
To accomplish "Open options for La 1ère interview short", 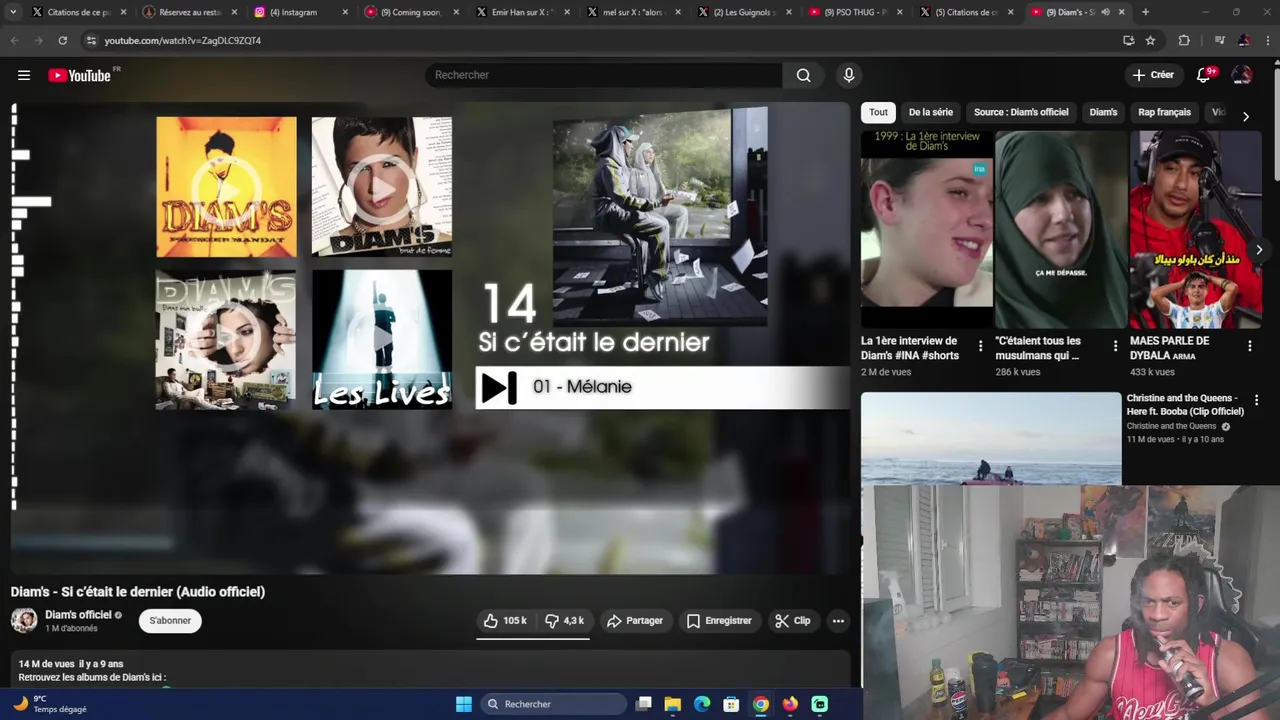I will (980, 346).
